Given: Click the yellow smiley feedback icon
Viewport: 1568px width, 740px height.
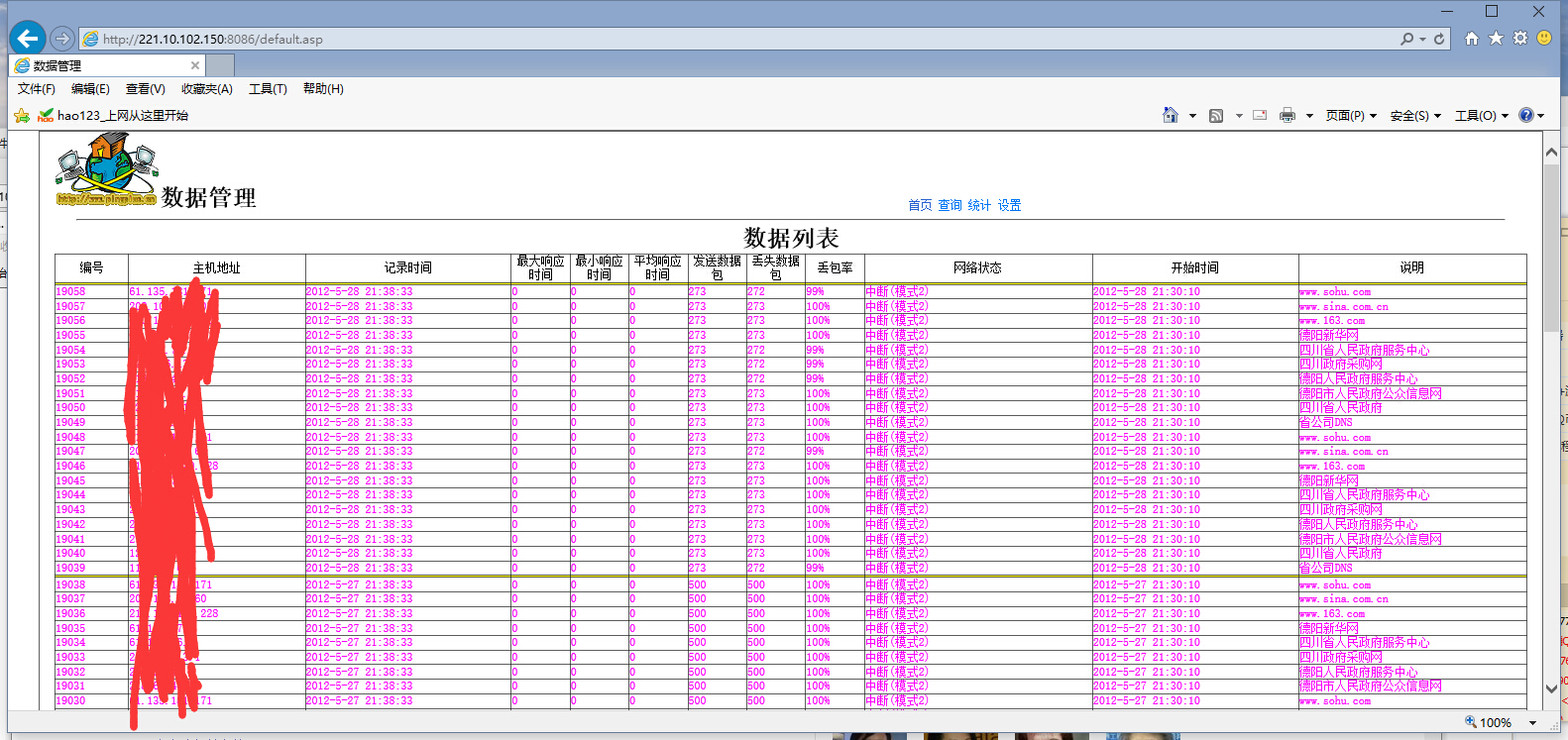Looking at the screenshot, I should click(x=1544, y=38).
